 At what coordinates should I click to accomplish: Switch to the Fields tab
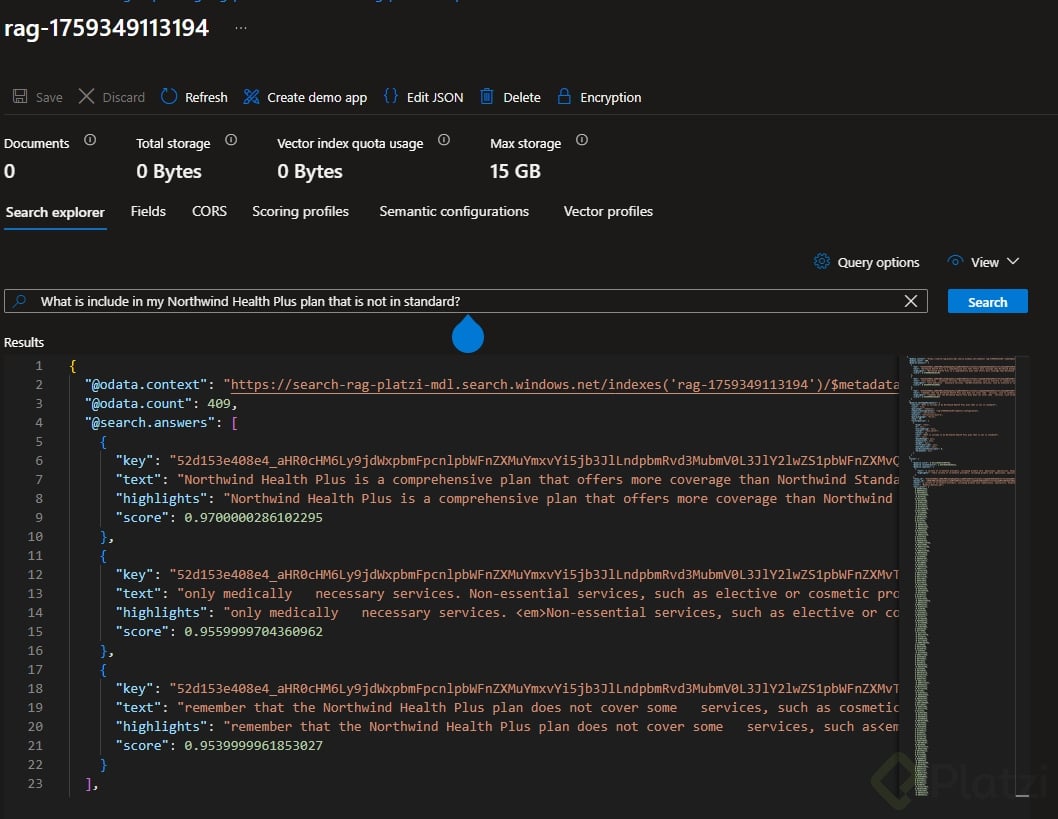coord(148,212)
